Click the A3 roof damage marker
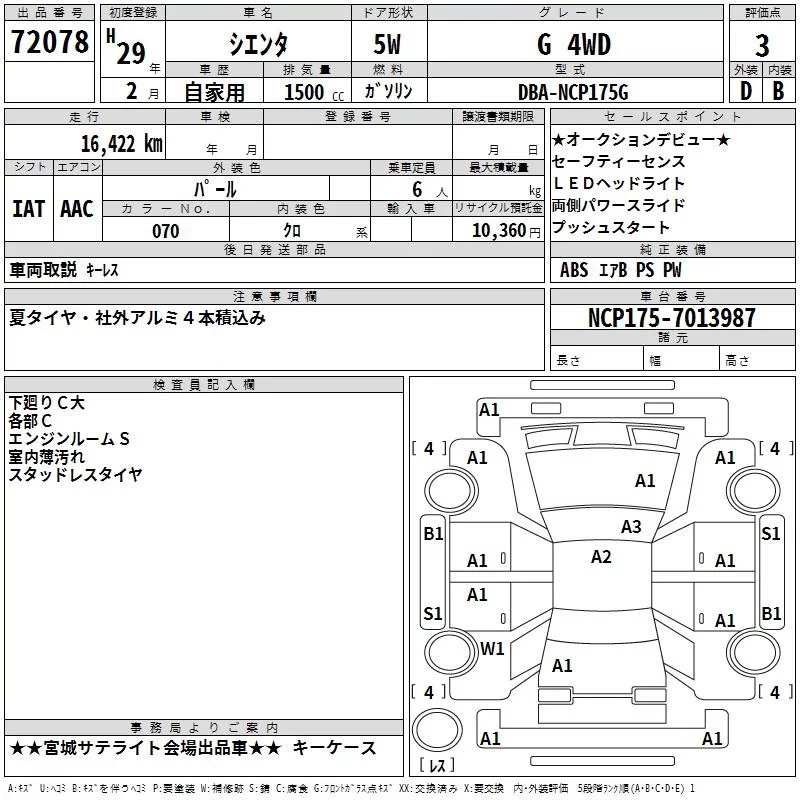This screenshot has height=800, width=800. coord(631,527)
